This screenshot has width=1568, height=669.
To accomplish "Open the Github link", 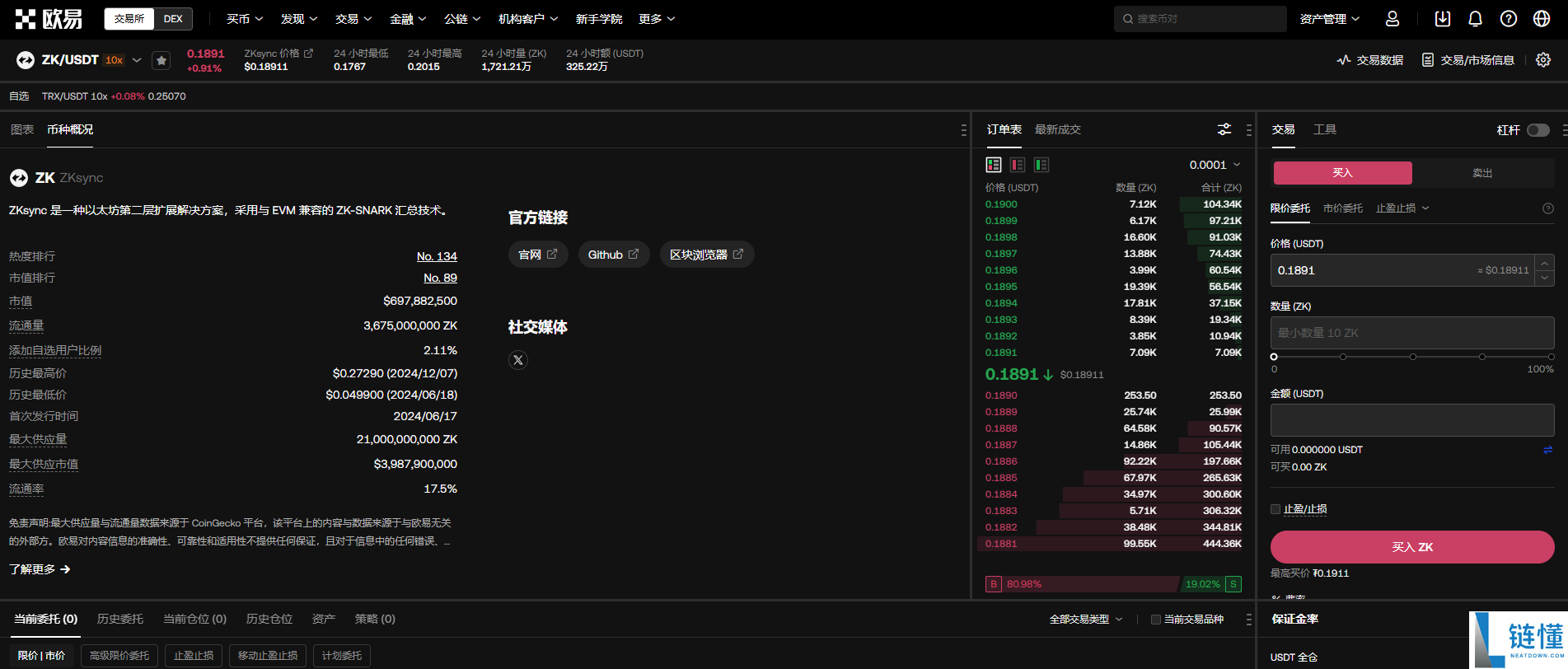I will 614,255.
